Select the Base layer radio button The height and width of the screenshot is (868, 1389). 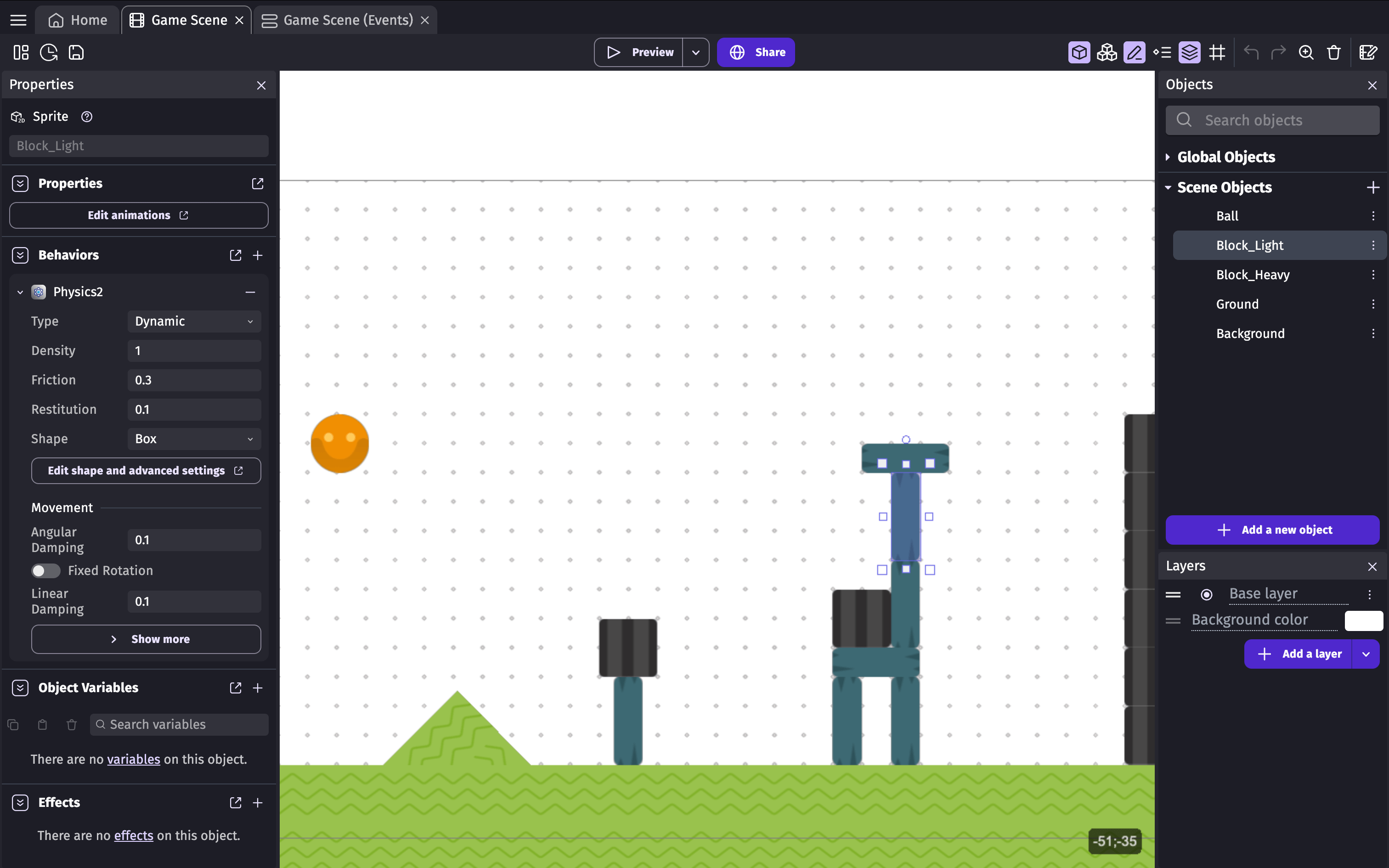(1207, 594)
